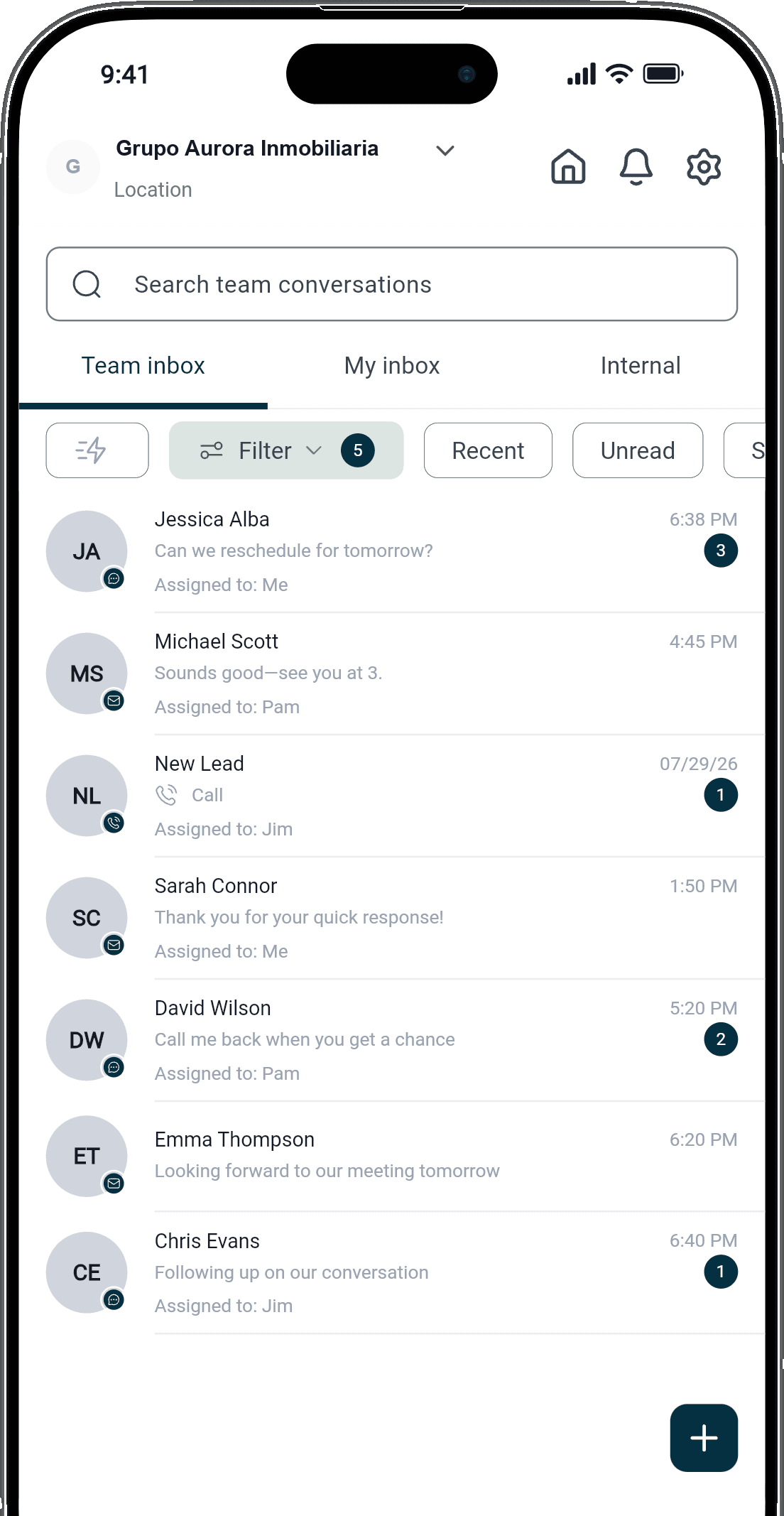This screenshot has height=1516, width=784.
Task: Switch to the My inbox tab
Action: pos(392,366)
